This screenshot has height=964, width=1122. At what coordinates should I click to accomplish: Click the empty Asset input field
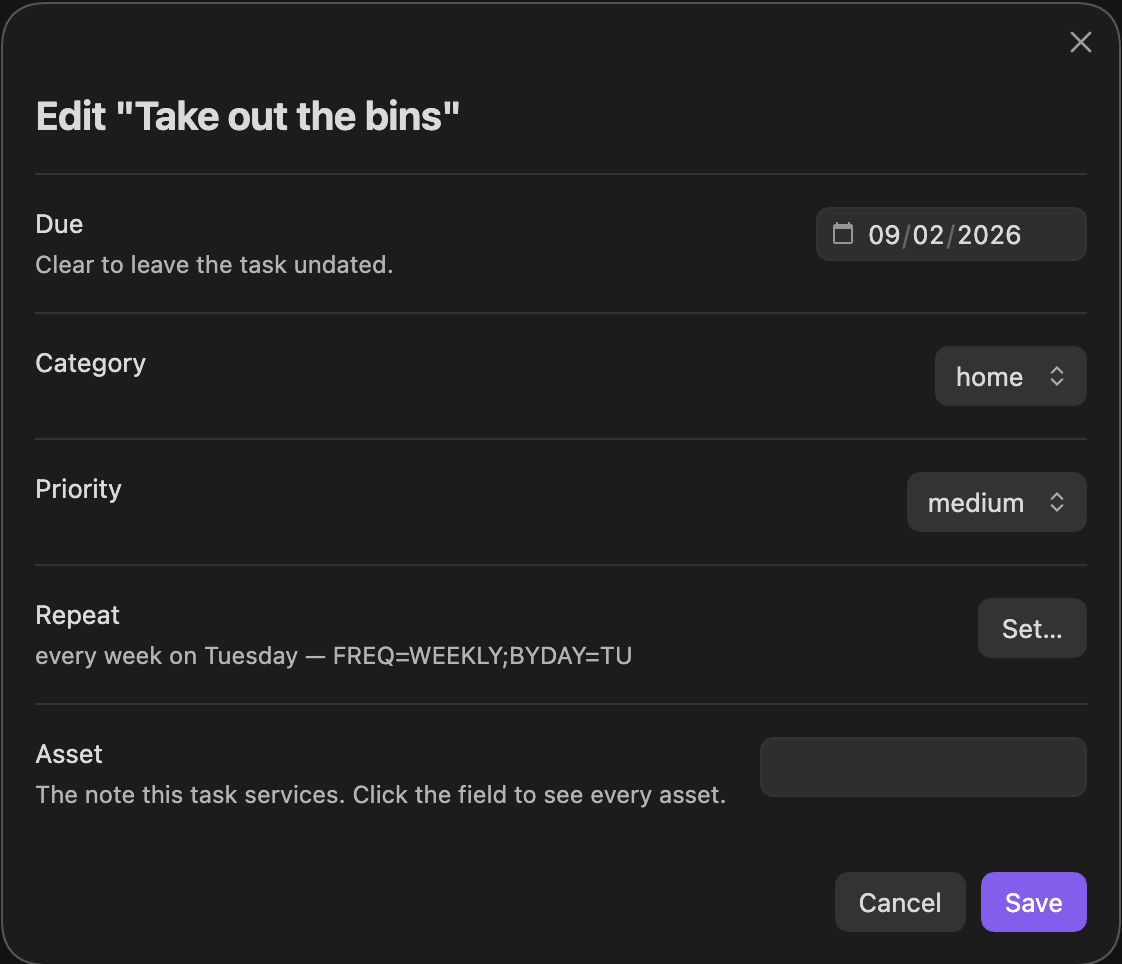coord(923,767)
